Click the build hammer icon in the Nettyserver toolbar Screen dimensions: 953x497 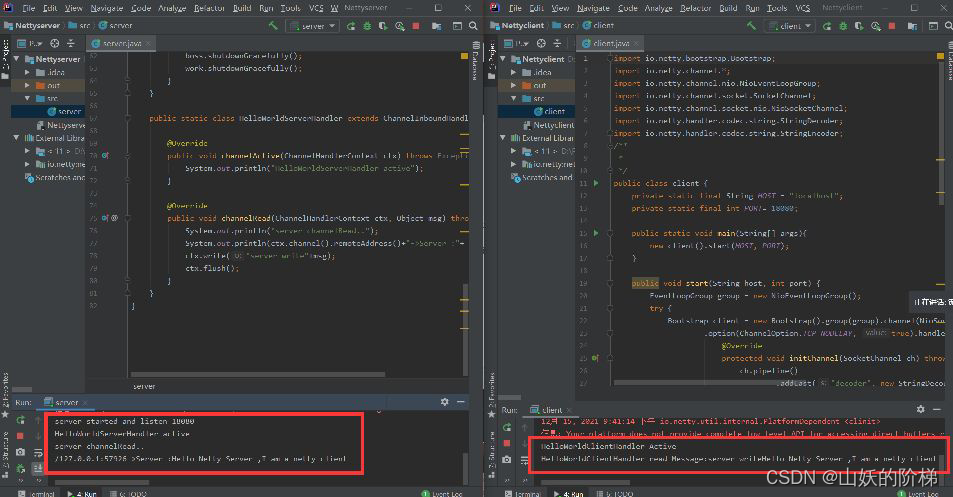[x=272, y=26]
